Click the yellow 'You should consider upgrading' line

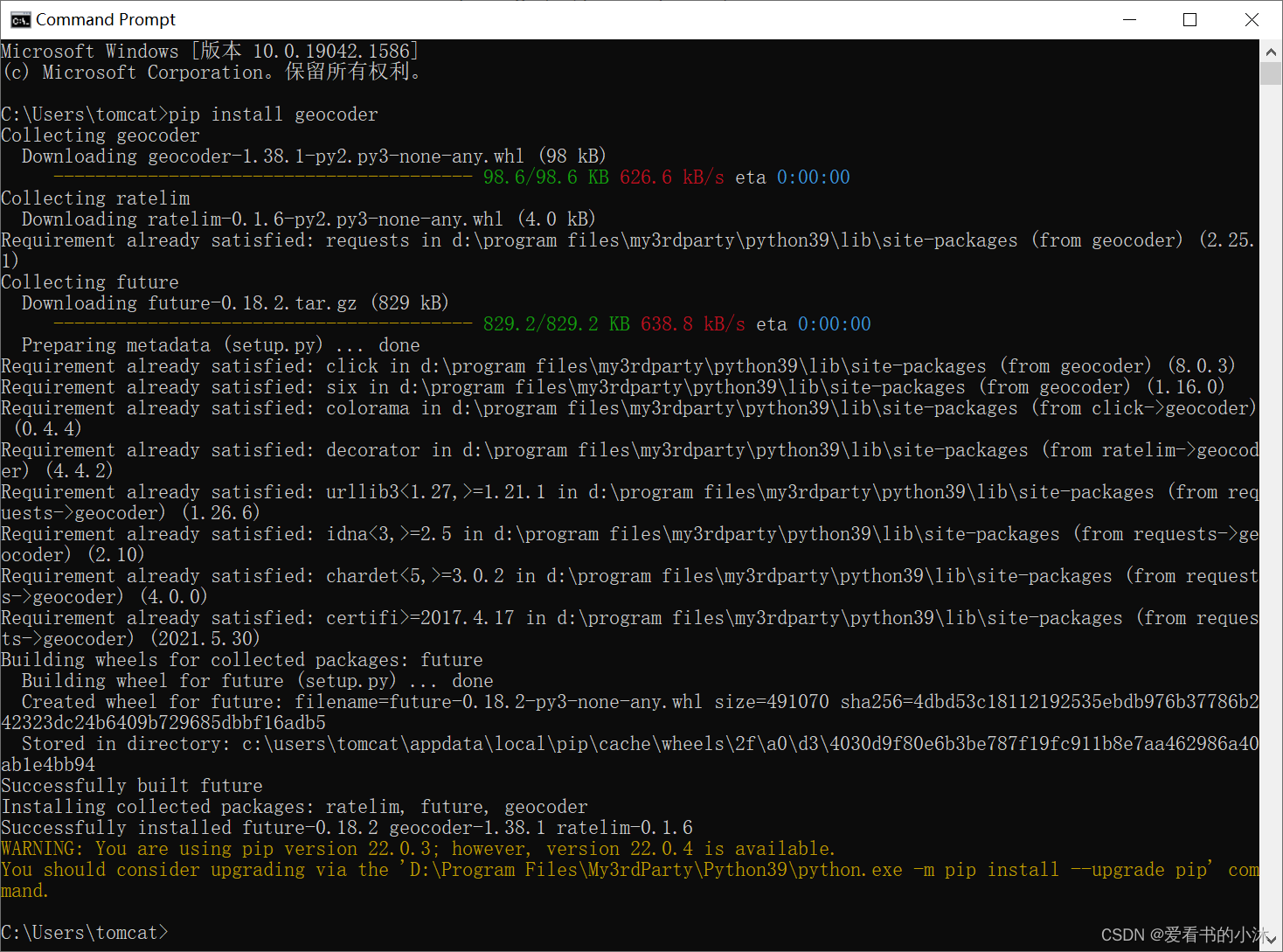pos(629,880)
